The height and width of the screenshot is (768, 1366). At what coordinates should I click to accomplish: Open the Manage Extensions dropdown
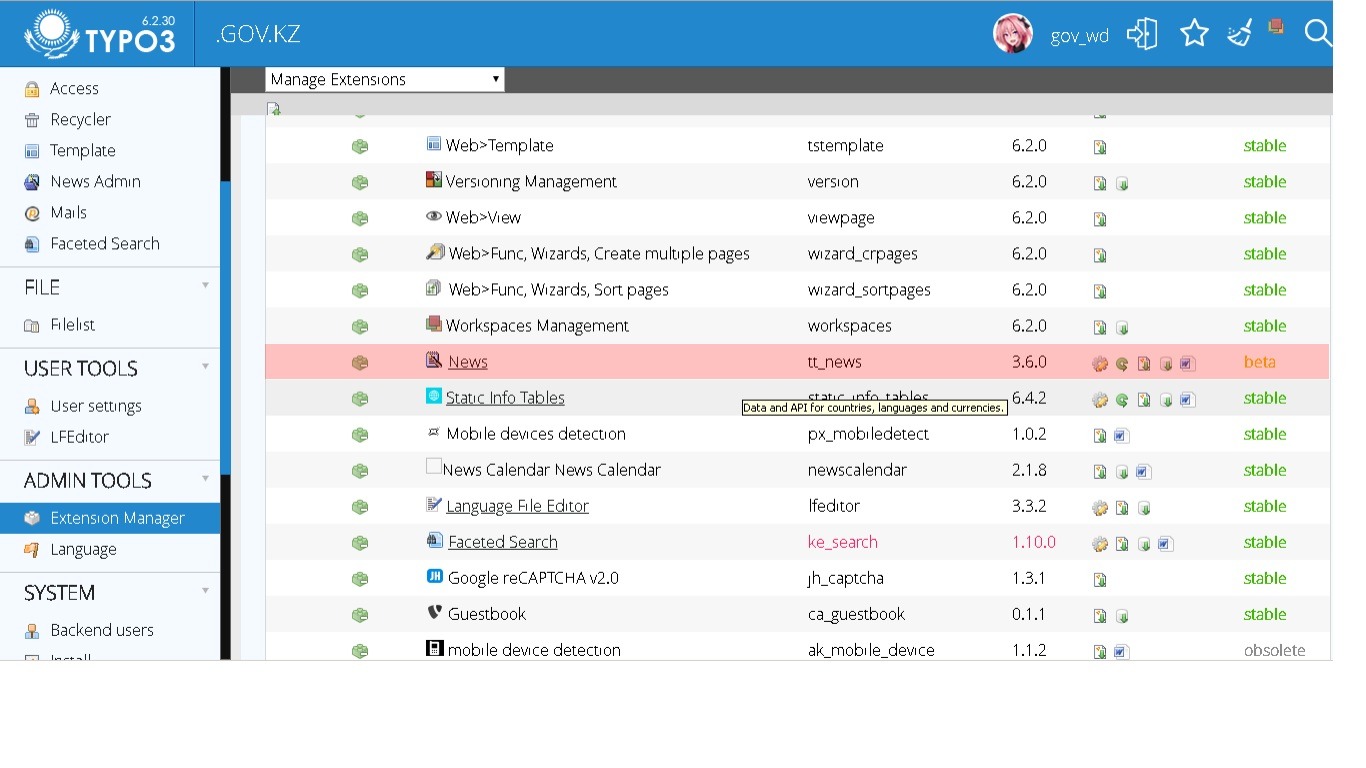tap(385, 80)
